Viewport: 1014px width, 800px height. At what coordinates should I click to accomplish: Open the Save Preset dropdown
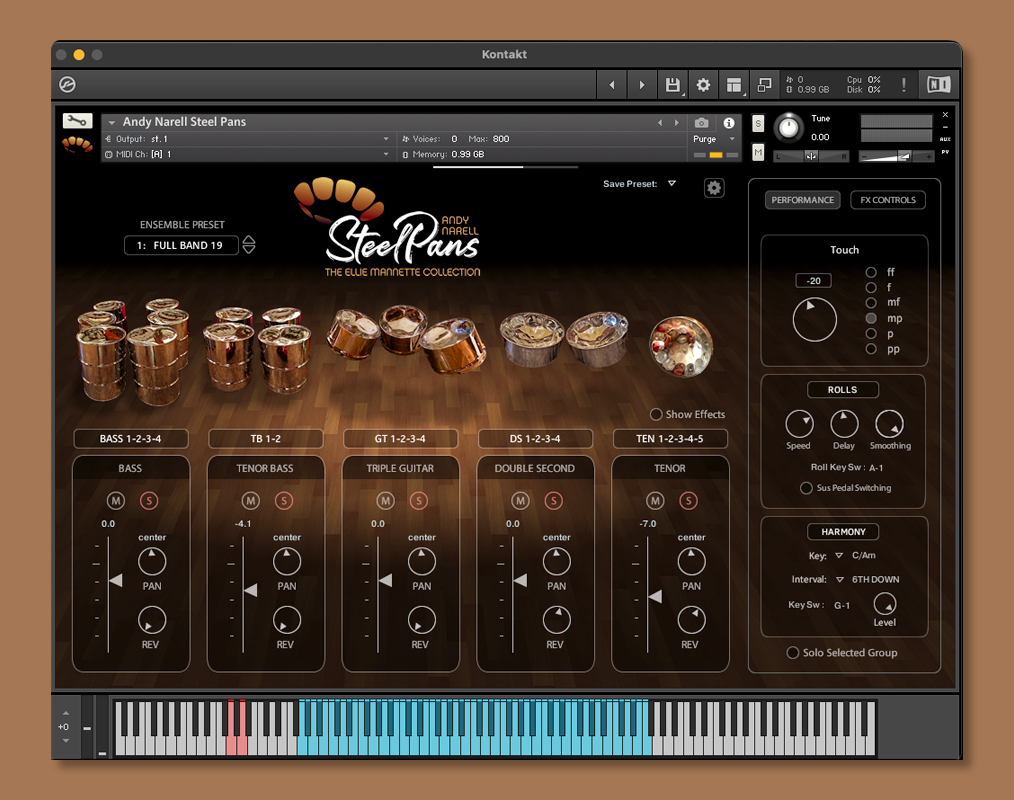pos(672,184)
